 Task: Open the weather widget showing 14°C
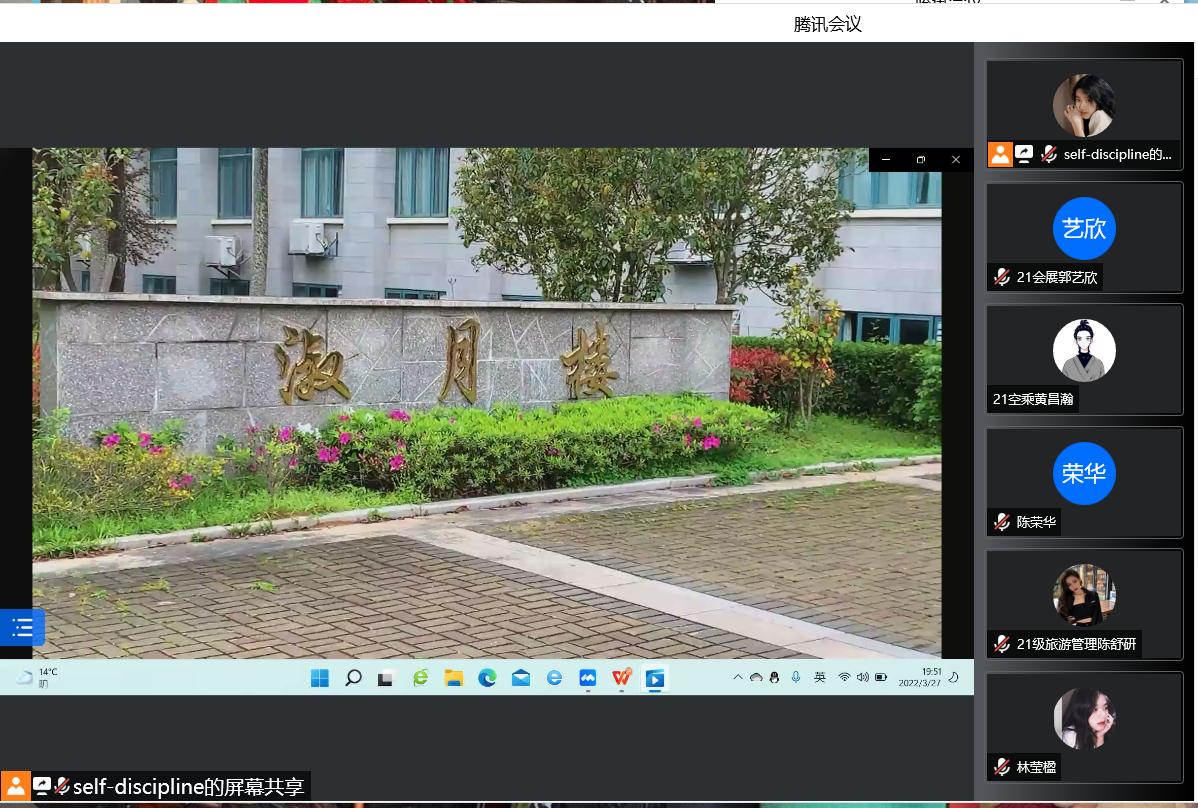(x=36, y=677)
